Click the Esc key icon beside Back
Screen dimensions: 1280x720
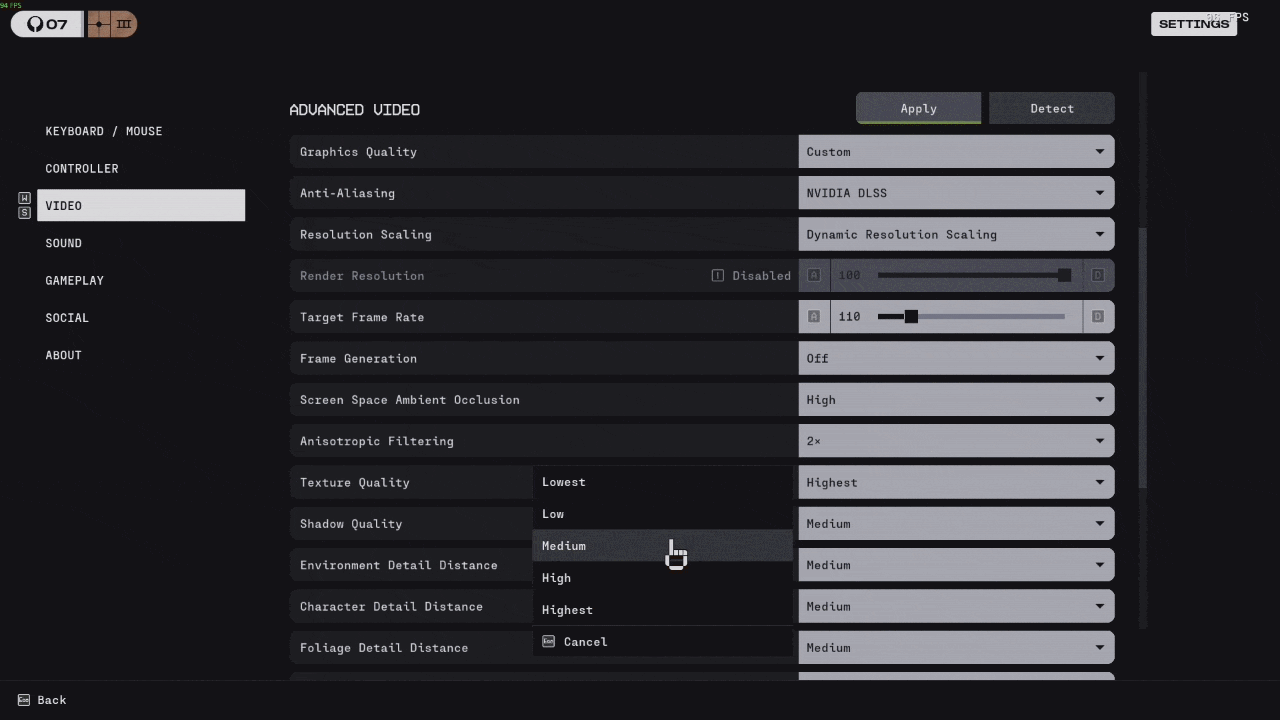(24, 700)
